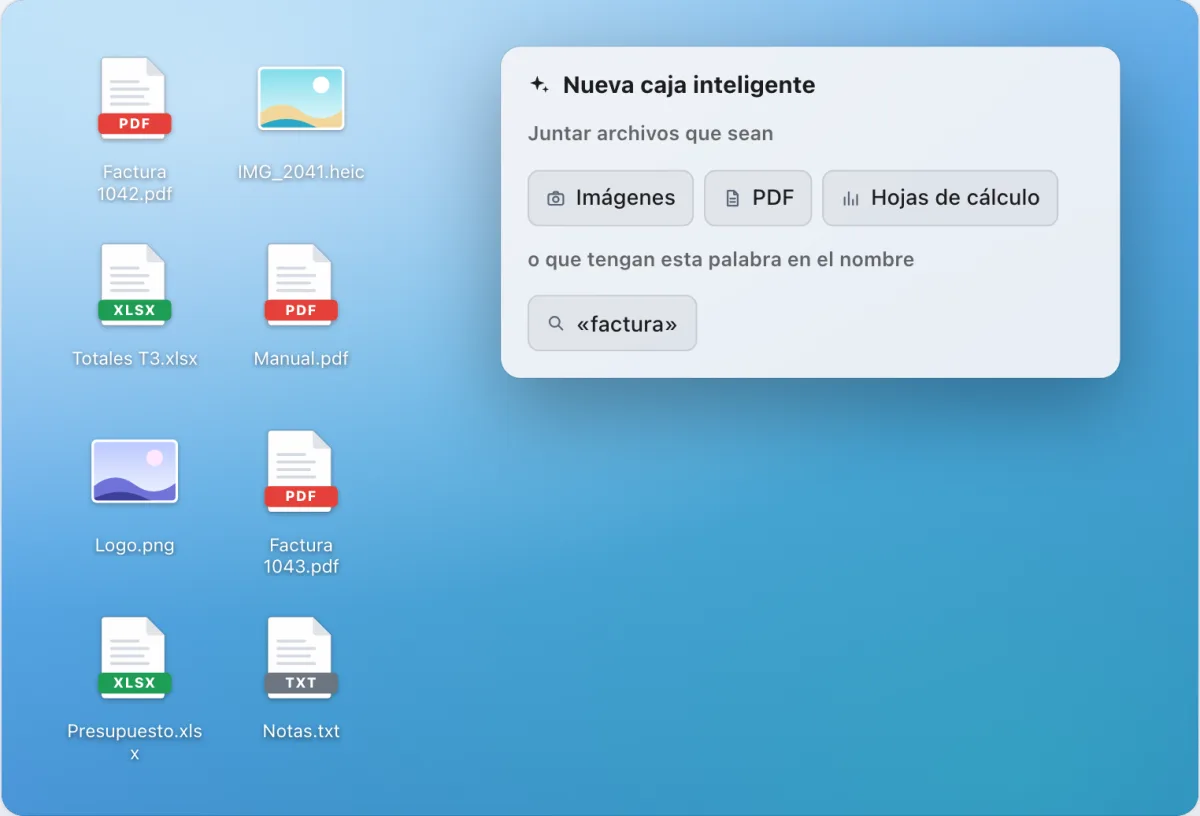Choose the PDF file type chip
1200x816 pixels.
[758, 198]
